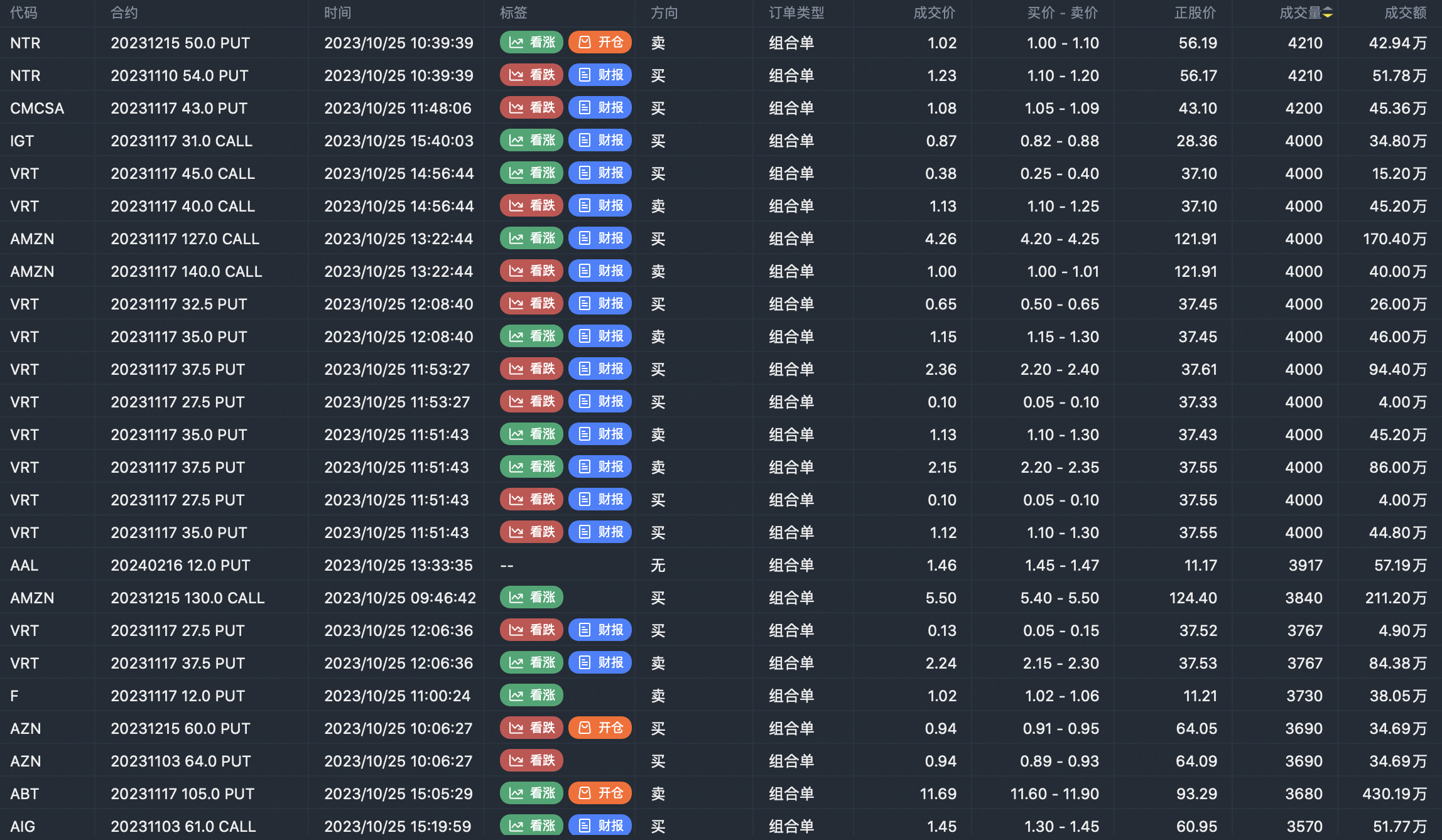The image size is (1442, 840).
Task: Click 财报 tag on NTR 54.0 PUT row
Action: 600,75
